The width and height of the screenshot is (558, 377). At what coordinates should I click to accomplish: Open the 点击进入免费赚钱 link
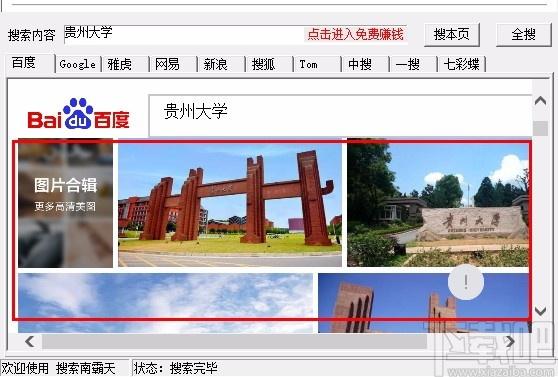tap(356, 35)
